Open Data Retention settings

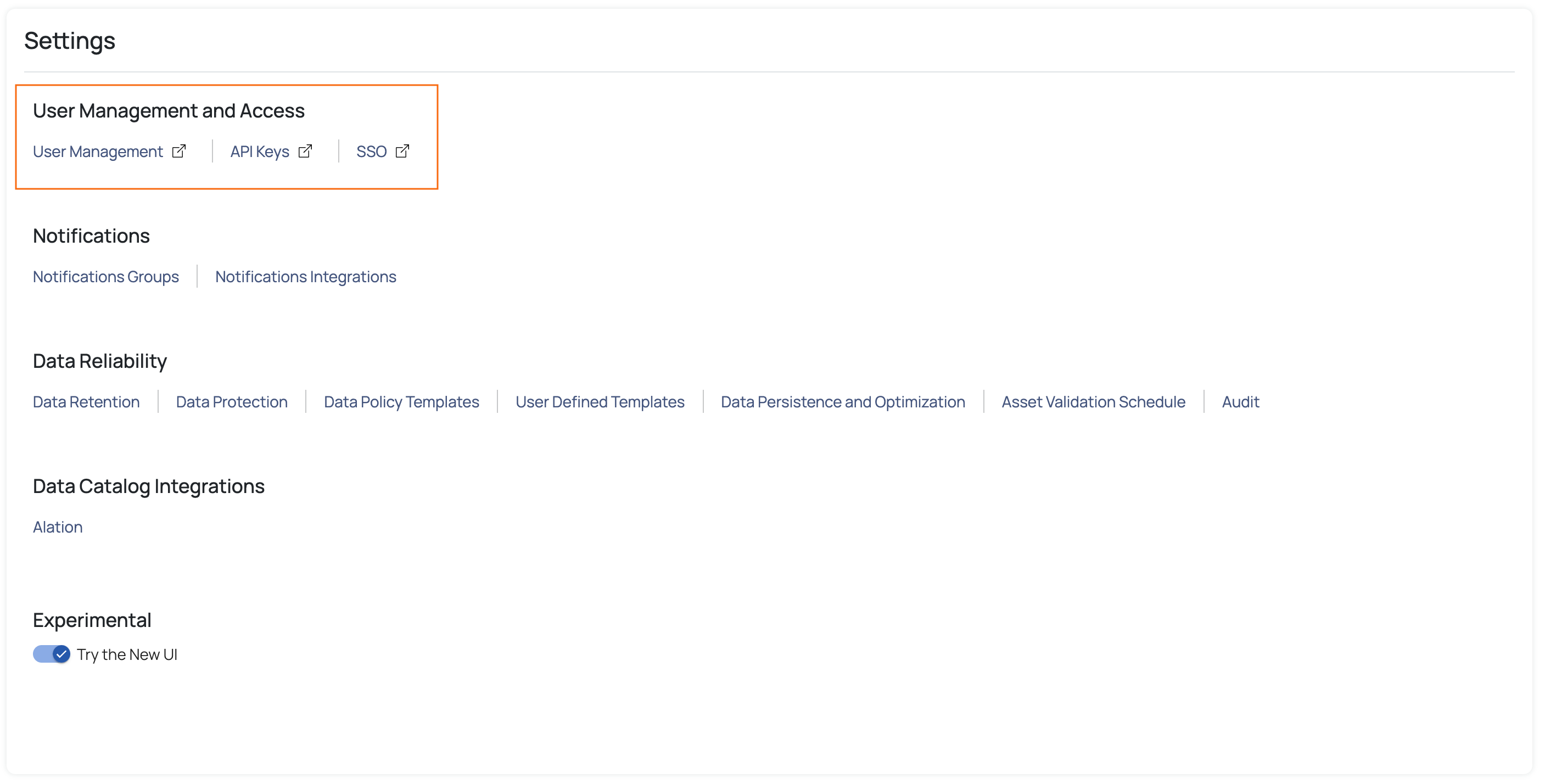click(x=86, y=402)
